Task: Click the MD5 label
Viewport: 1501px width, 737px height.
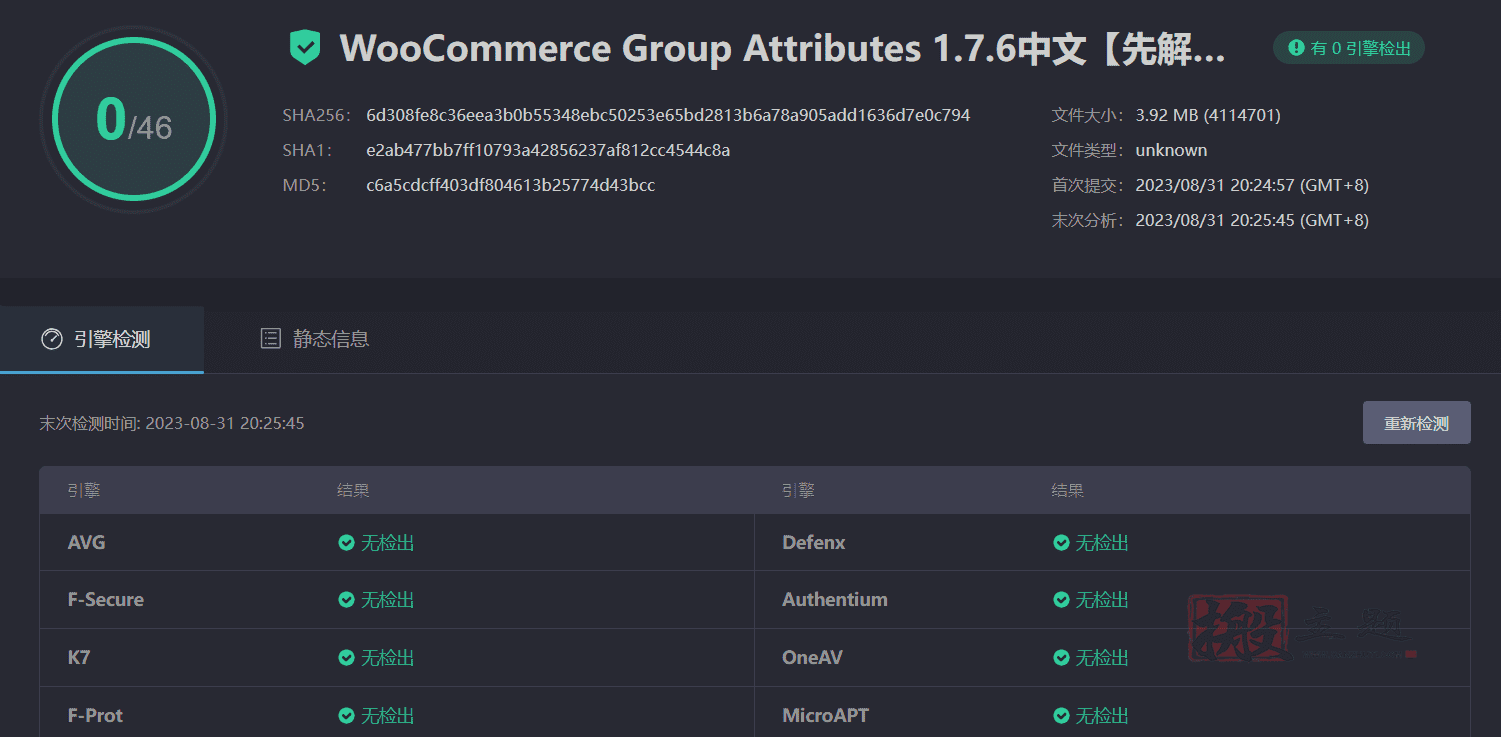Action: [305, 185]
